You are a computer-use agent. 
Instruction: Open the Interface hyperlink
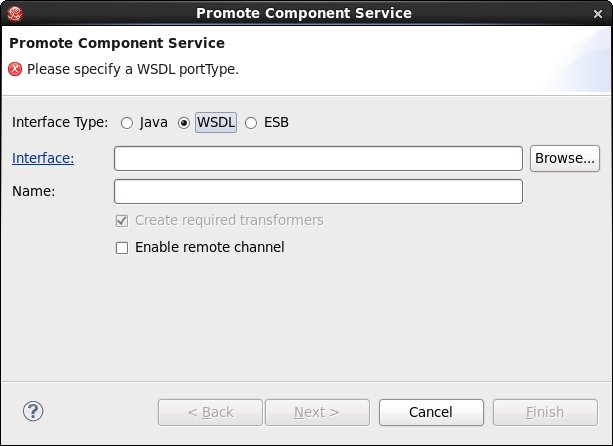point(43,158)
